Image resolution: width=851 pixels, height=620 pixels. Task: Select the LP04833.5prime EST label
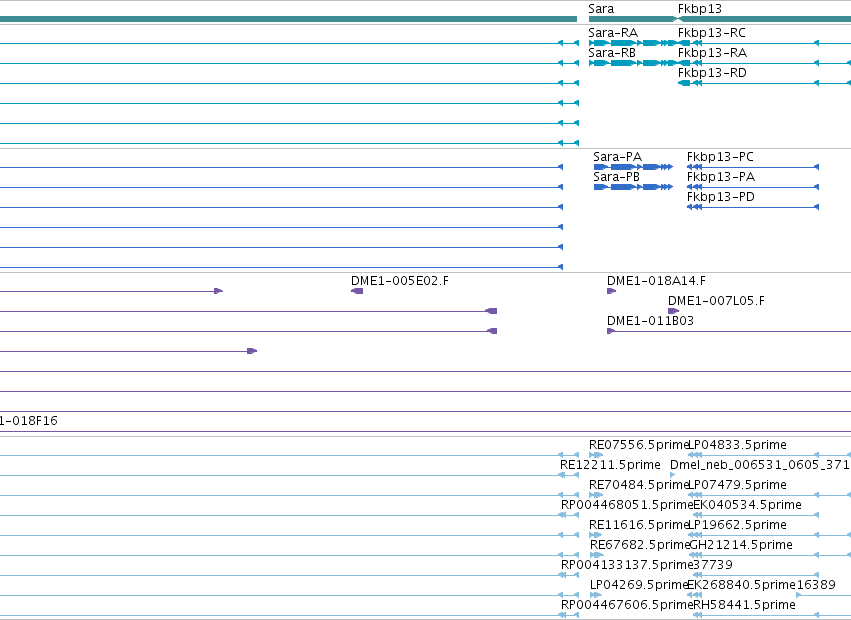738,445
